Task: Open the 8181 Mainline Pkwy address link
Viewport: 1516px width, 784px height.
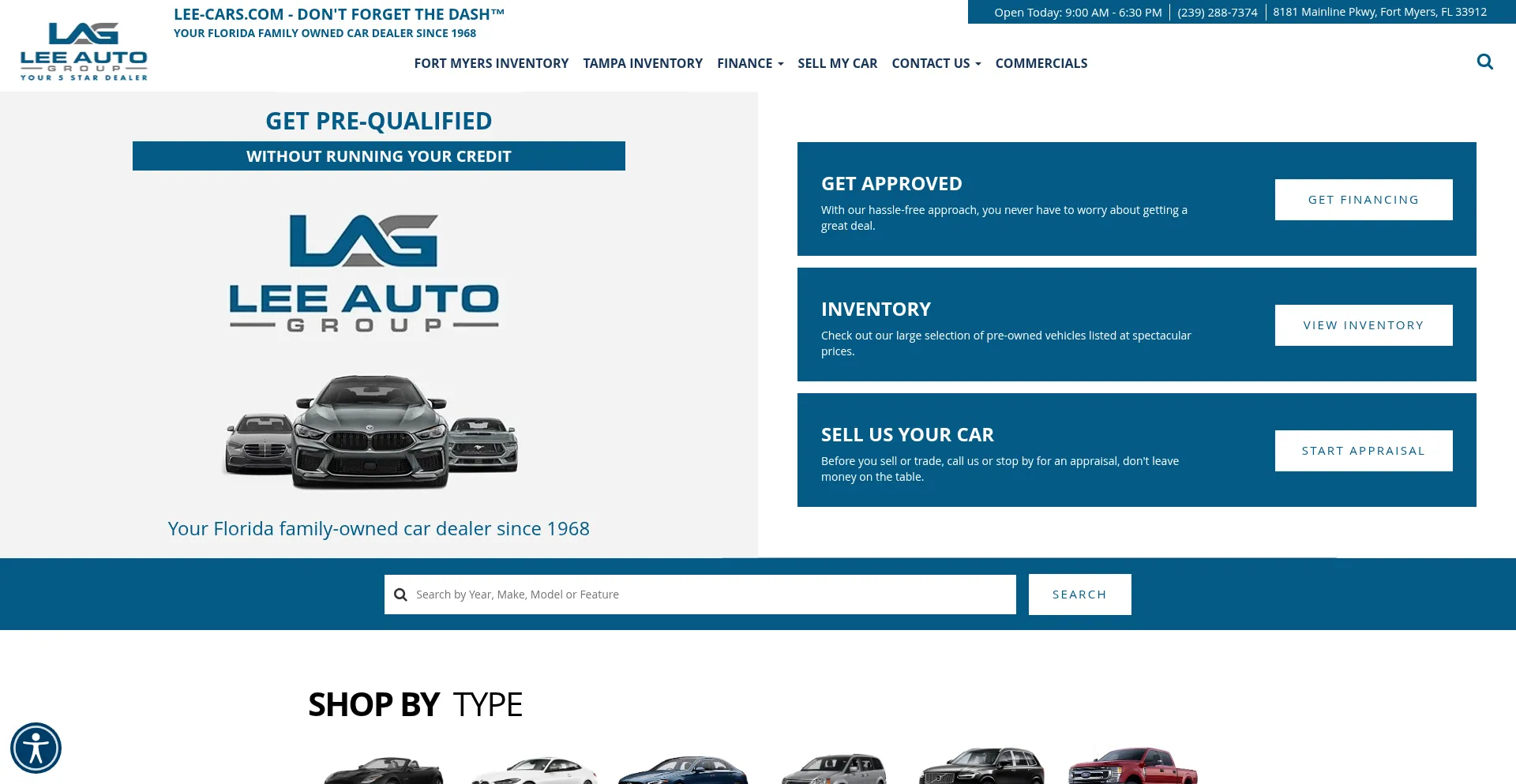Action: [1379, 12]
